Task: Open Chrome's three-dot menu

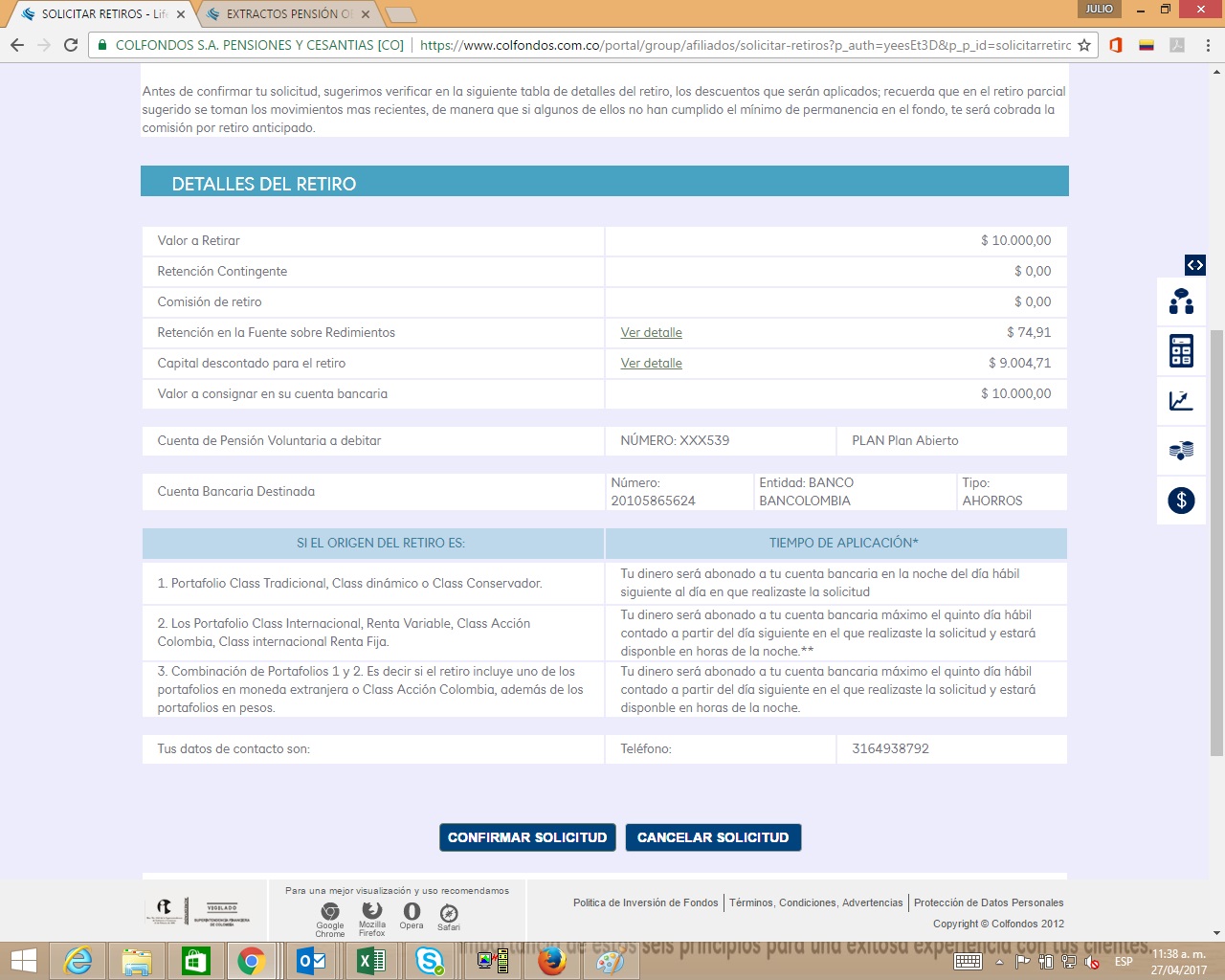Action: click(x=1208, y=45)
